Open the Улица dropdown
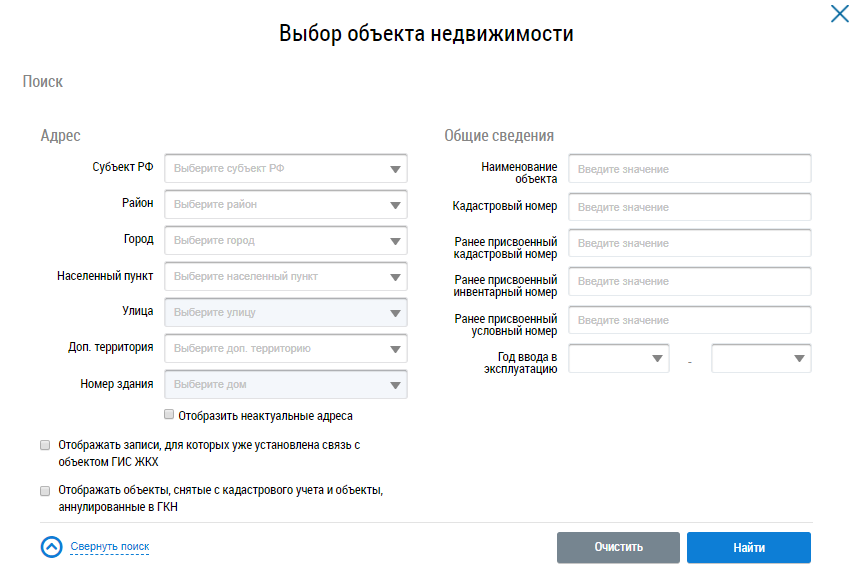This screenshot has height=574, width=855. 285,313
